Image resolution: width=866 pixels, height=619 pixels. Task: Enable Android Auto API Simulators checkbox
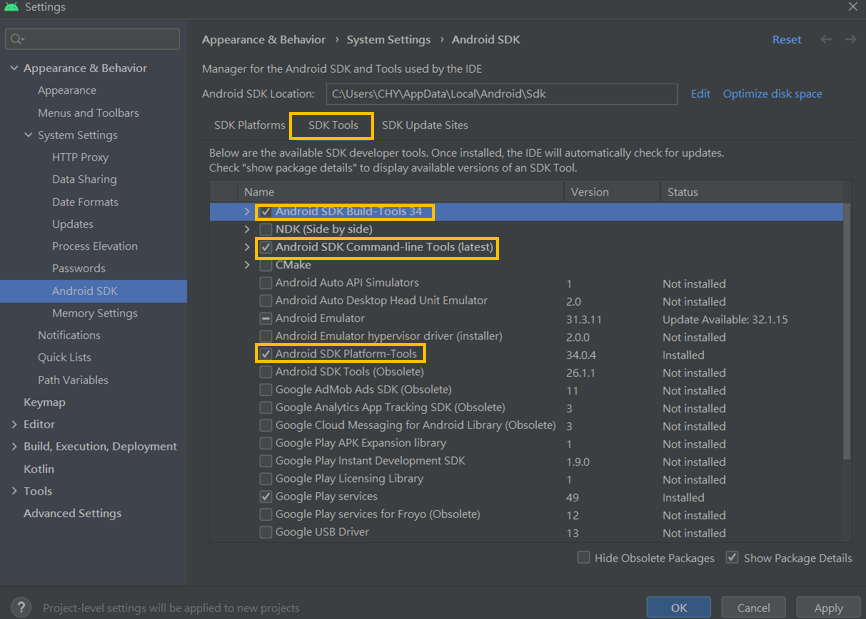[266, 283]
